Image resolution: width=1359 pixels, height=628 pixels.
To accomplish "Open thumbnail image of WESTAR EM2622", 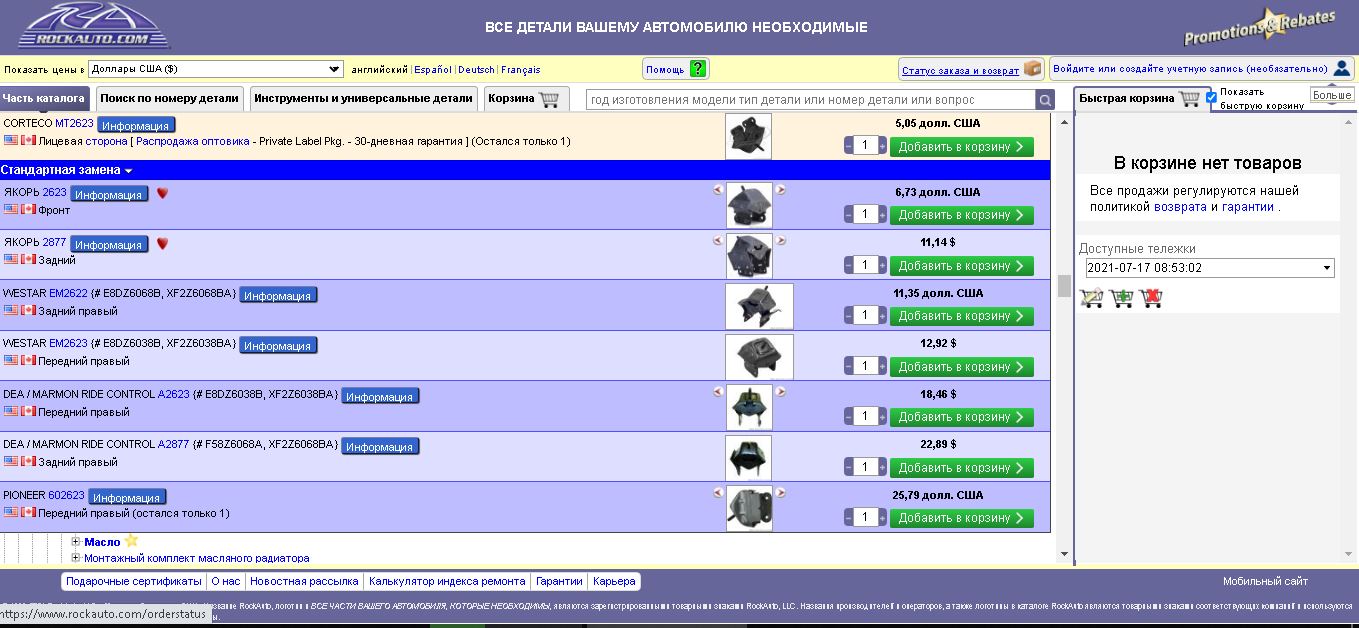I will click(759, 306).
